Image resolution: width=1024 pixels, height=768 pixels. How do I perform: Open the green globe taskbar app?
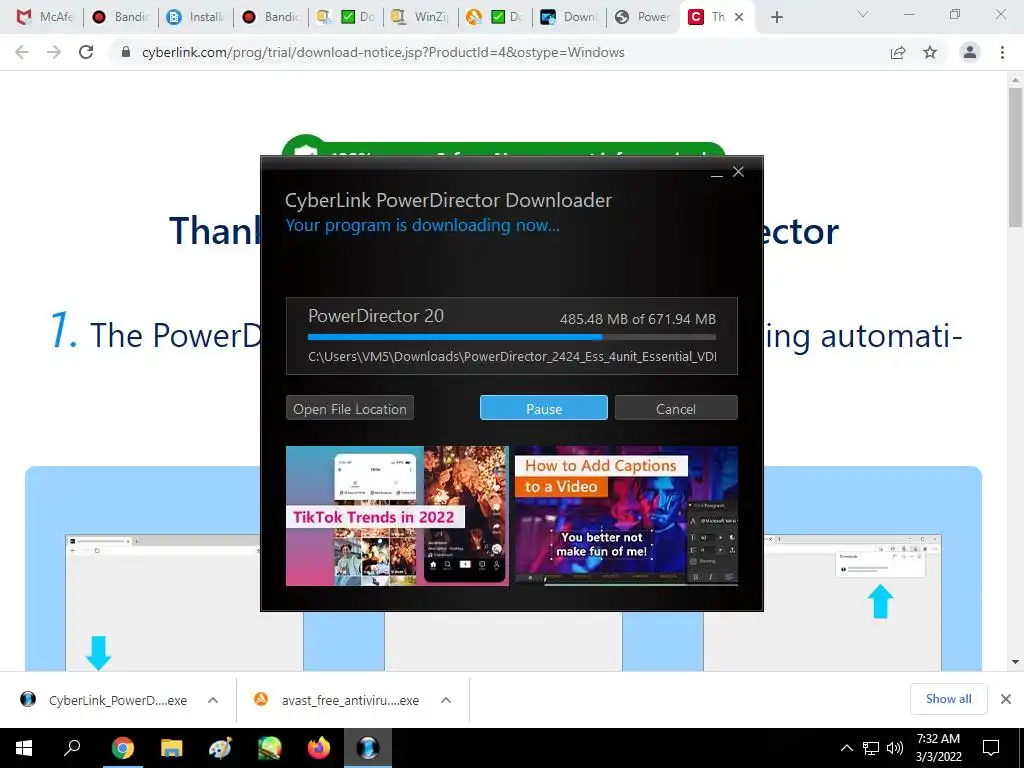[269, 748]
